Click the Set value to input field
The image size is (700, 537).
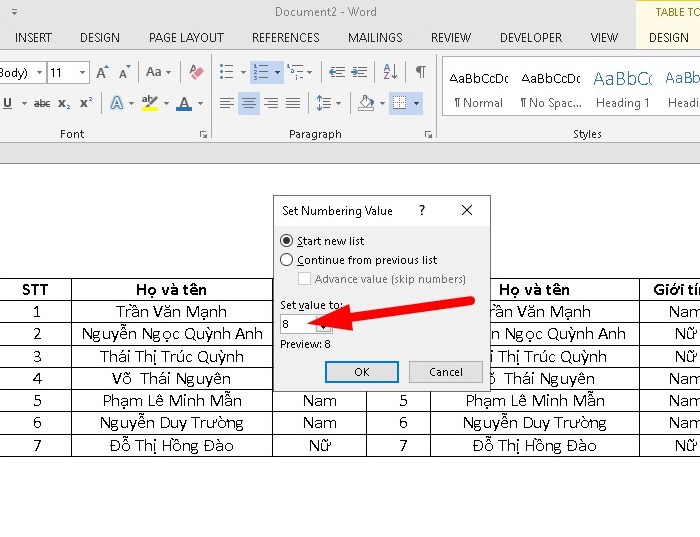(x=298, y=324)
